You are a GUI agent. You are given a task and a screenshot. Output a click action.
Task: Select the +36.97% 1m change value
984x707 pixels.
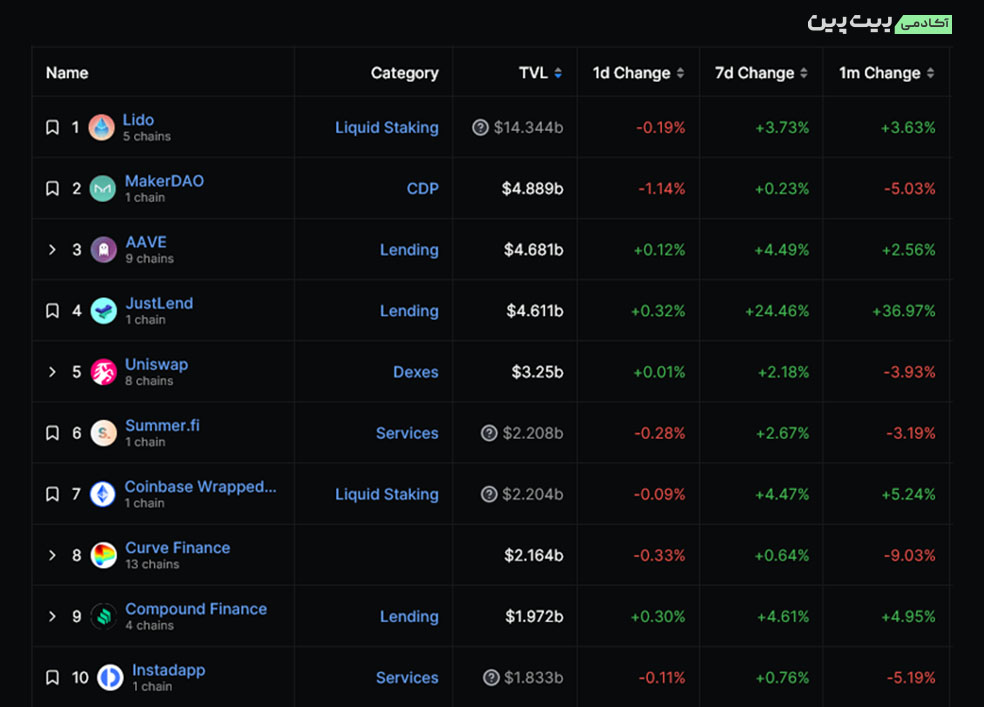click(904, 311)
